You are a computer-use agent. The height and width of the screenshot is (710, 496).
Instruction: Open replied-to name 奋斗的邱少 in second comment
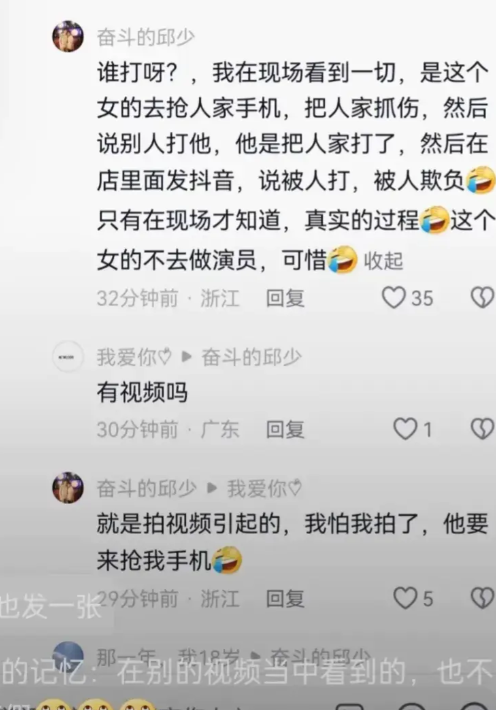[251, 357]
